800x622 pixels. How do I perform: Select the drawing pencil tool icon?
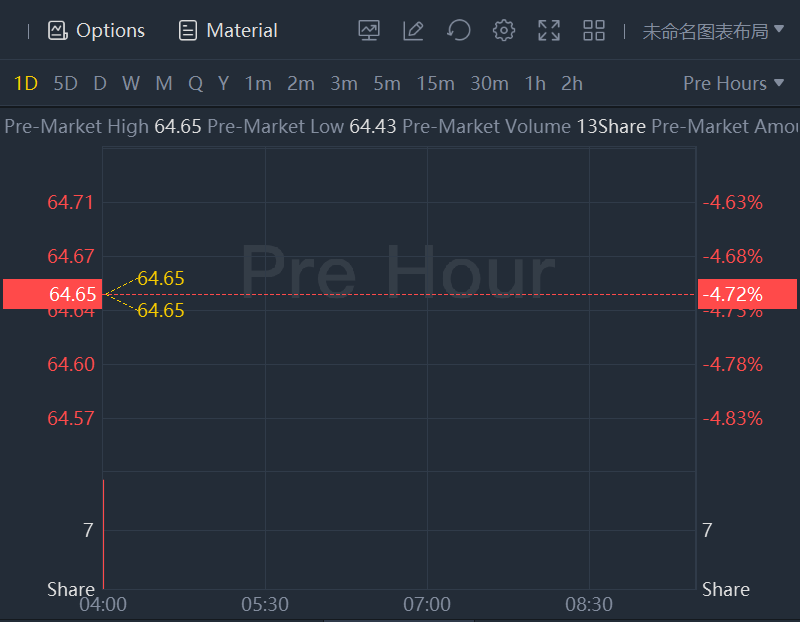point(413,31)
